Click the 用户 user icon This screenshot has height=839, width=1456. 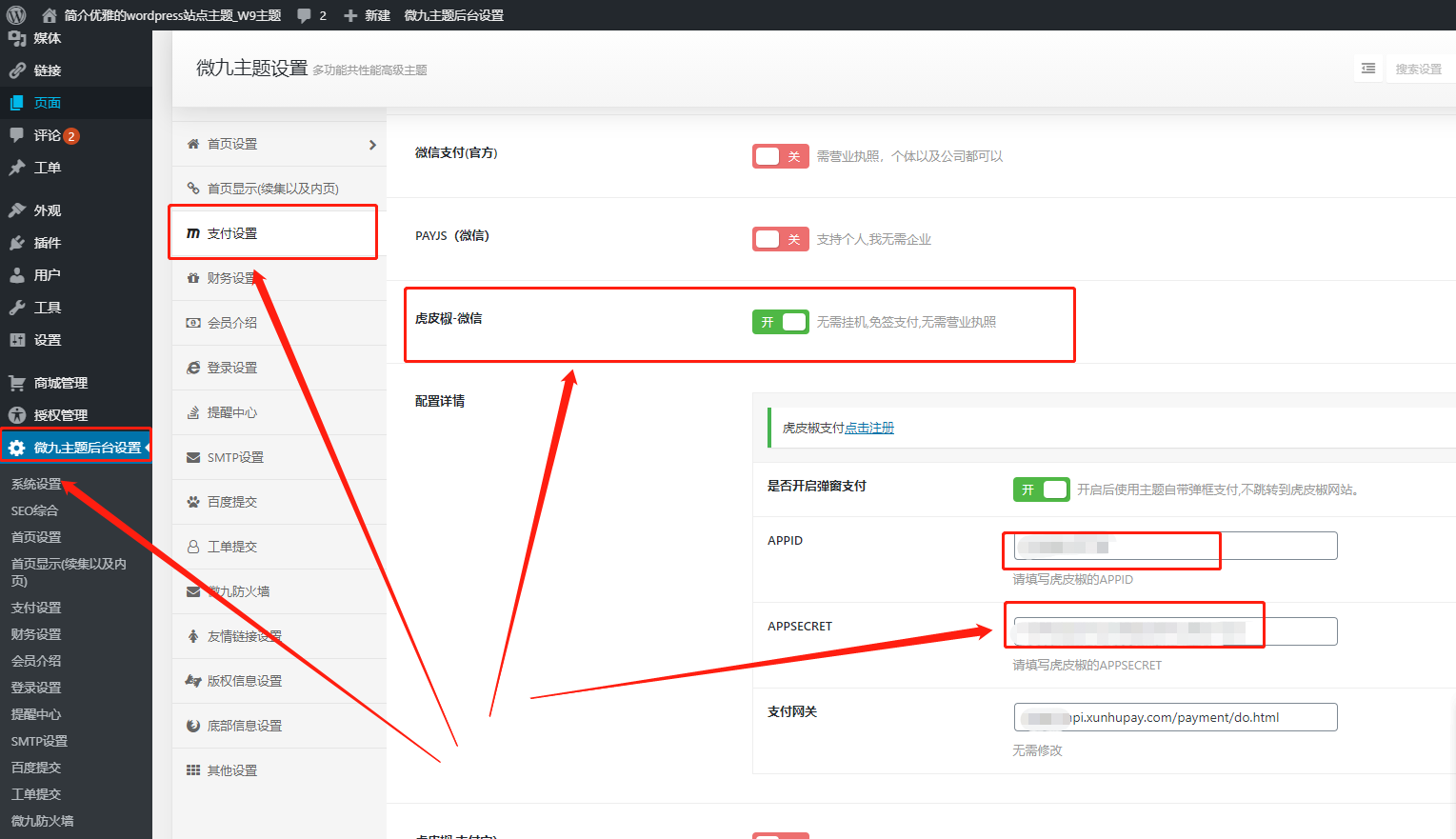(x=16, y=275)
